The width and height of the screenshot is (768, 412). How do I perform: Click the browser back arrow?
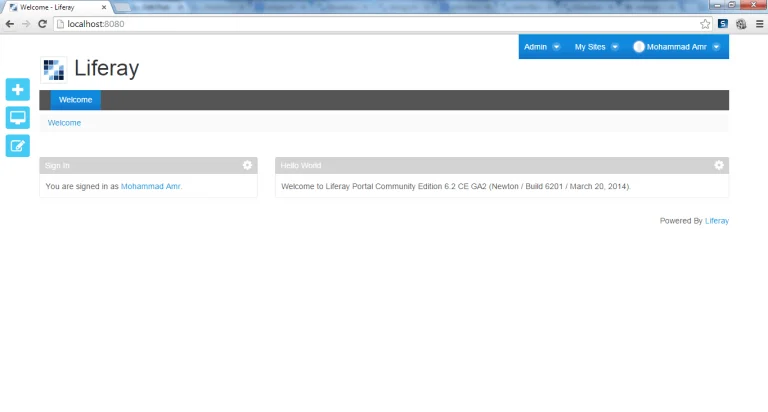point(9,23)
